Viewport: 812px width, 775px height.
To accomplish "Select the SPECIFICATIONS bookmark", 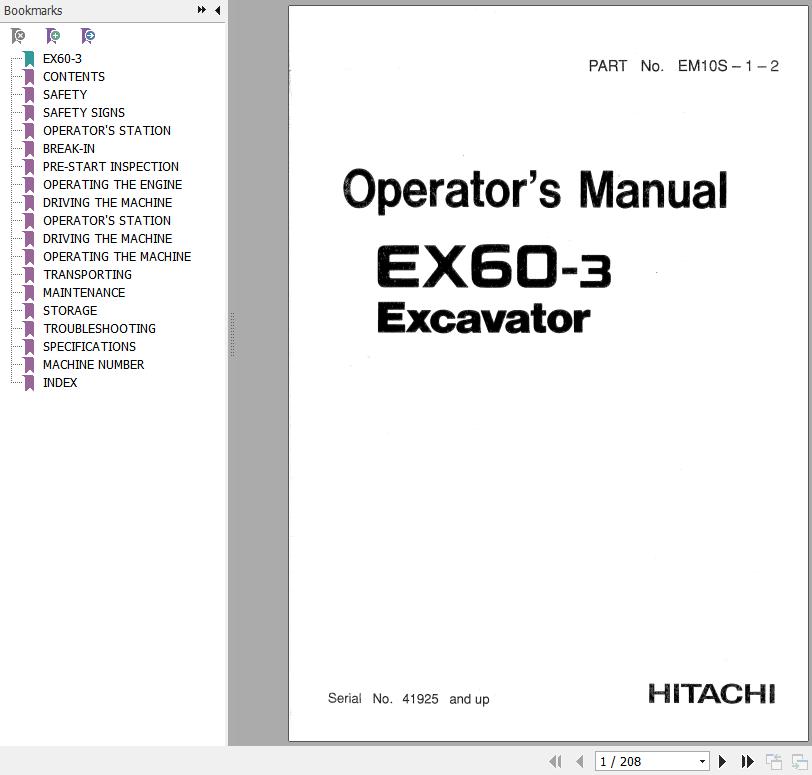I will [89, 347].
